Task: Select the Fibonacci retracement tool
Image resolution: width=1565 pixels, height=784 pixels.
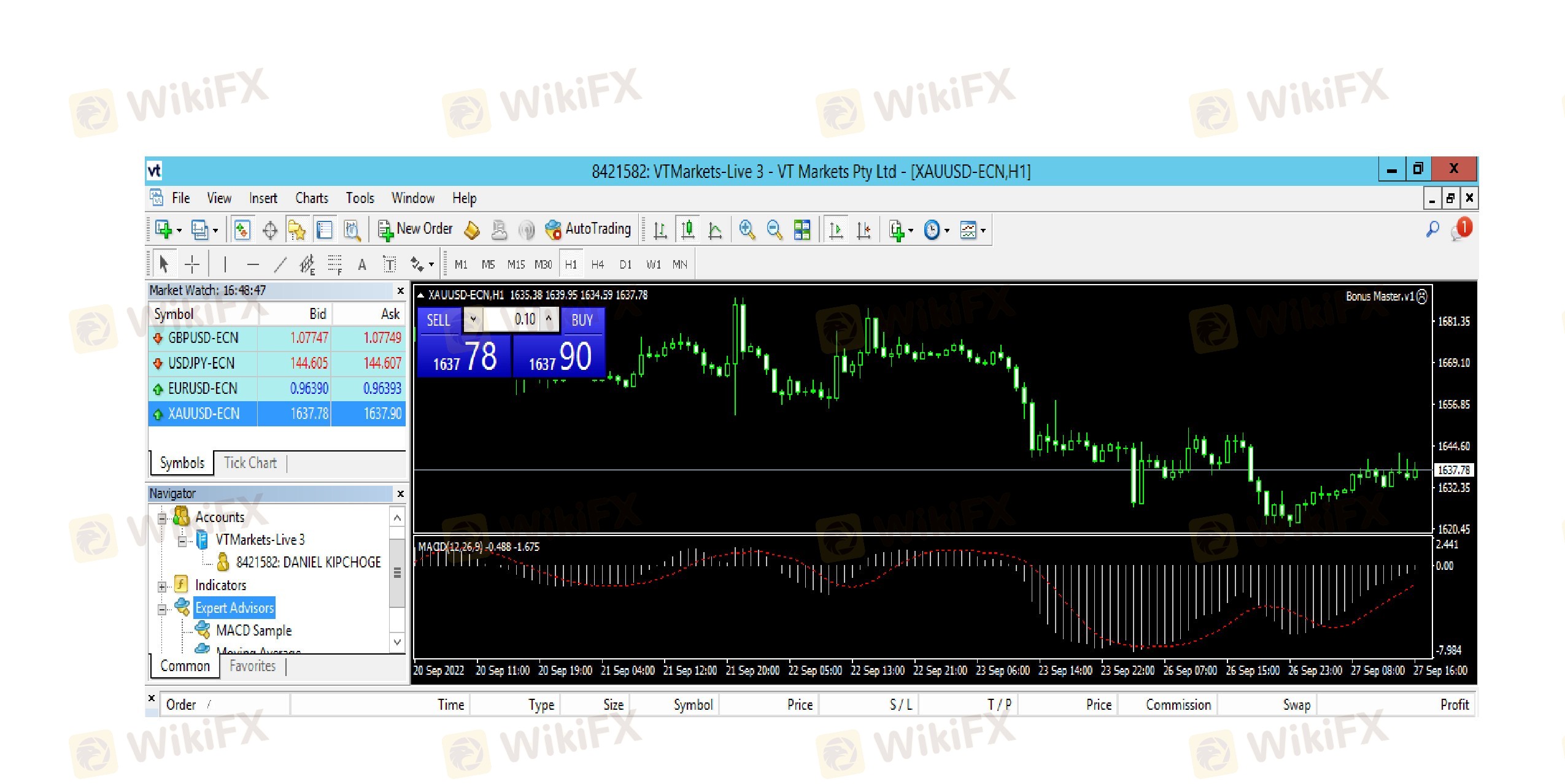Action: pyautogui.click(x=334, y=264)
